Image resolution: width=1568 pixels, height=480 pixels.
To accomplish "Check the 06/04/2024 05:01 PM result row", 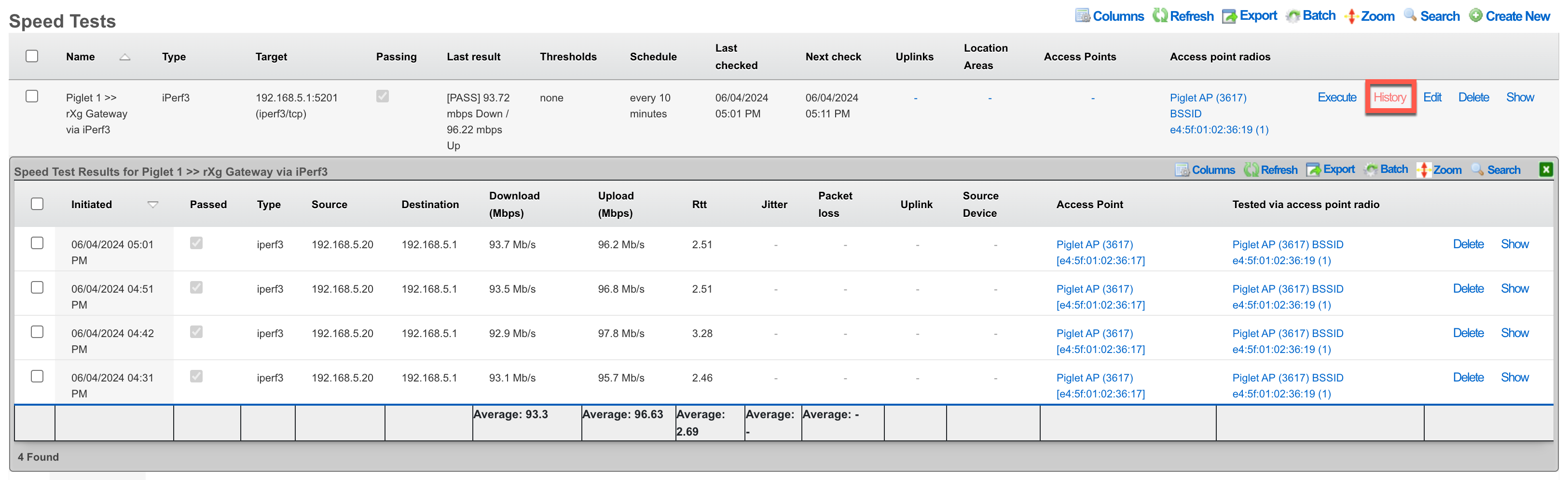I will pos(37,243).
